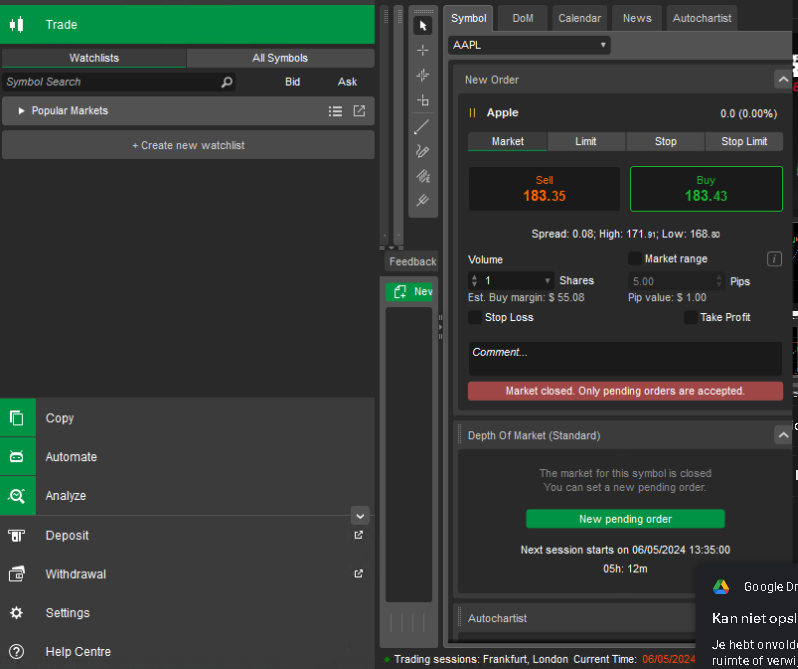Click in the Comment text field

click(x=625, y=359)
